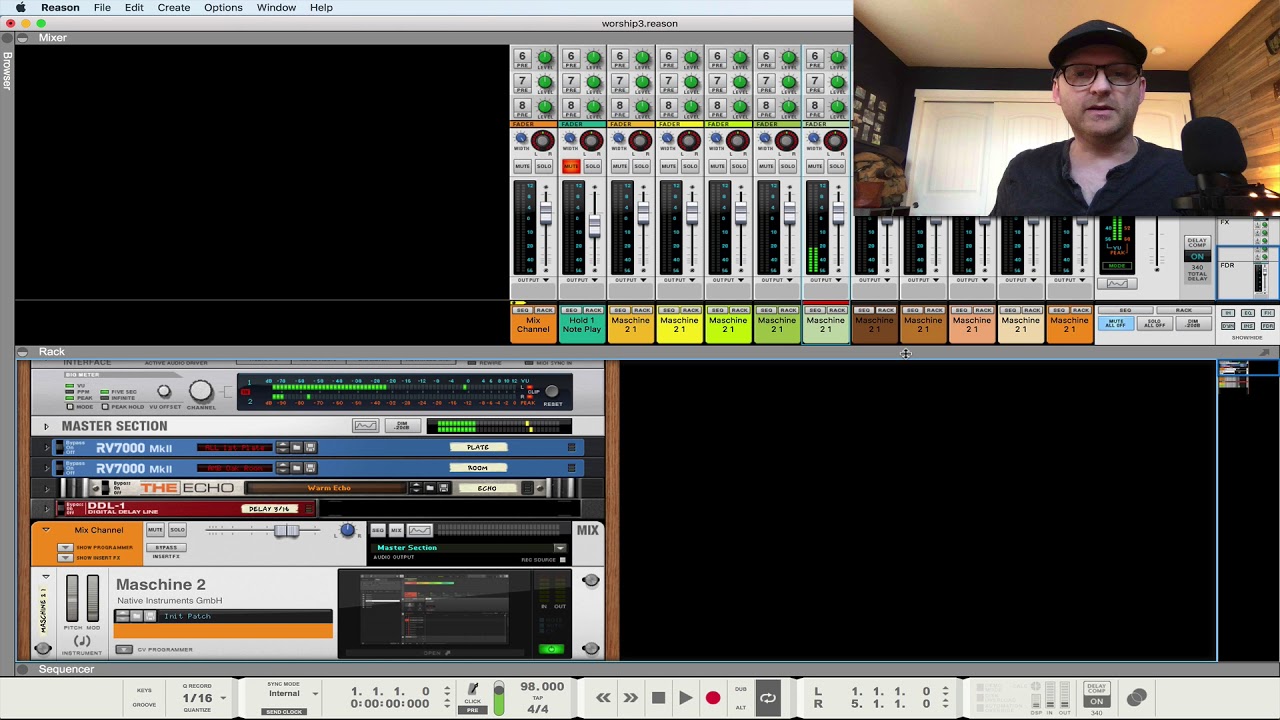
Task: Collapse the Mix Channel device in rack
Action: (x=45, y=530)
